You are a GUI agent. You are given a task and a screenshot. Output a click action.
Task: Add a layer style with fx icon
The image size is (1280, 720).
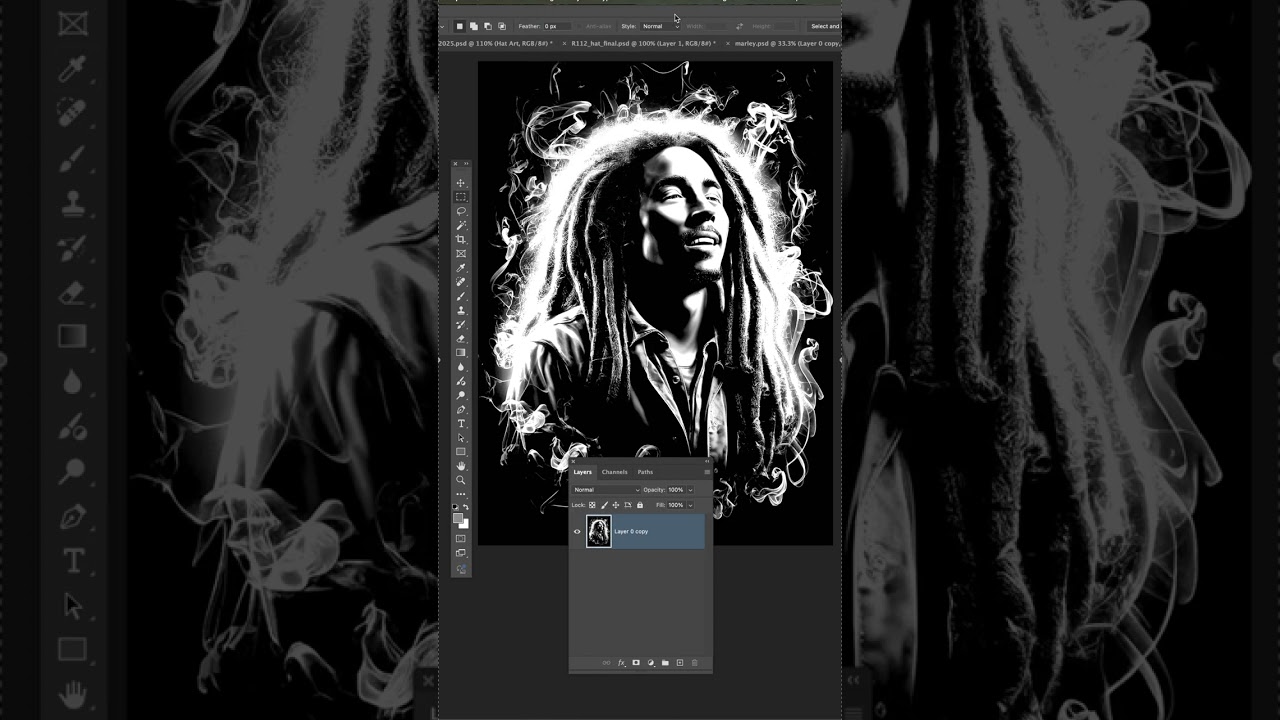[x=621, y=663]
